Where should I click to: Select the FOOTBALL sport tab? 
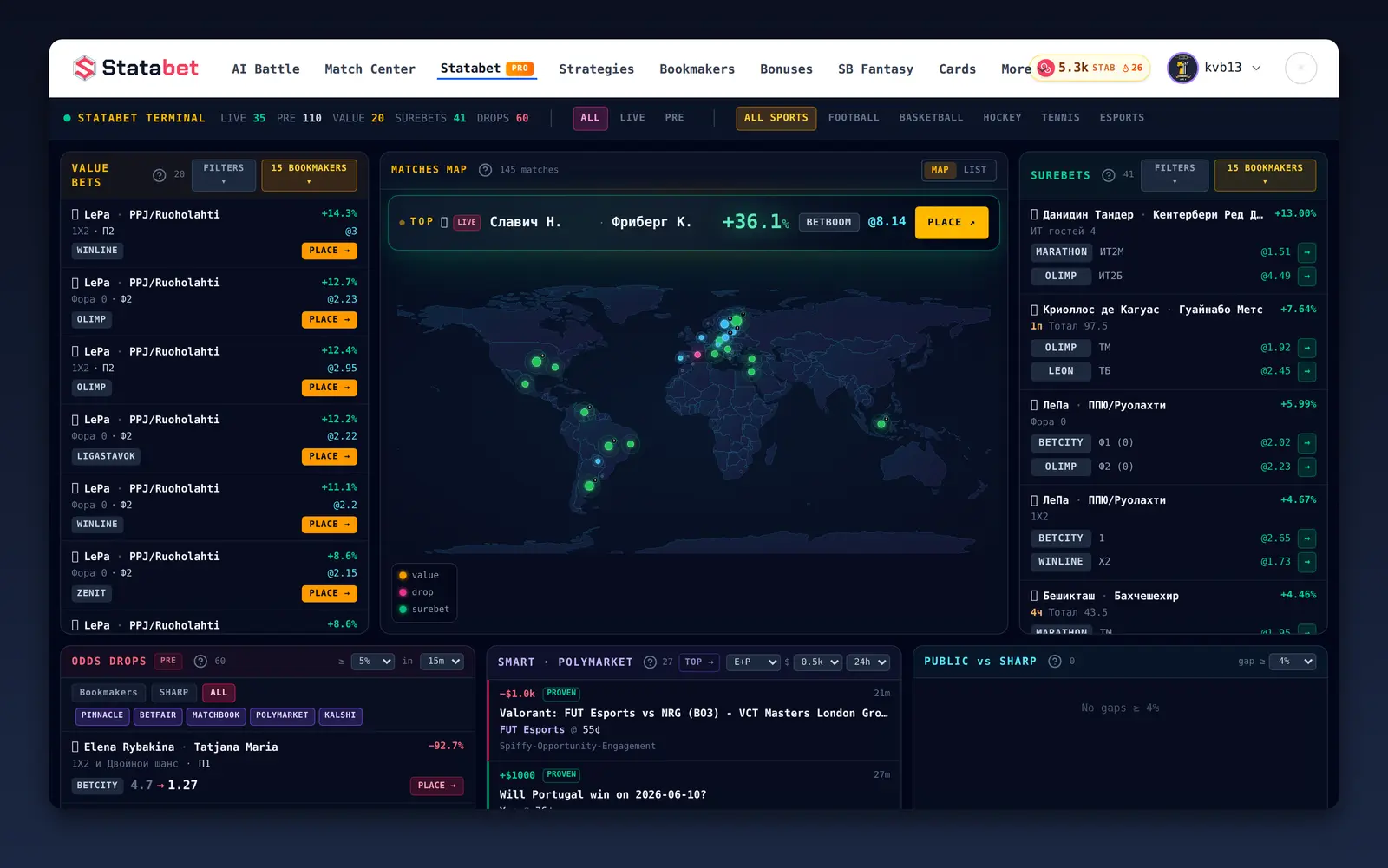pyautogui.click(x=854, y=118)
